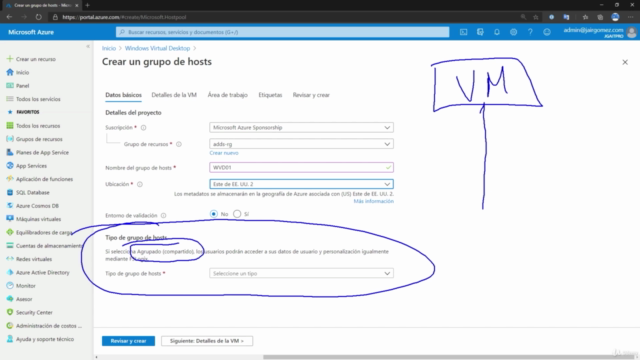This screenshot has height=360, width=640.
Task: Click Monitor in the sidebar
Action: pos(26,286)
